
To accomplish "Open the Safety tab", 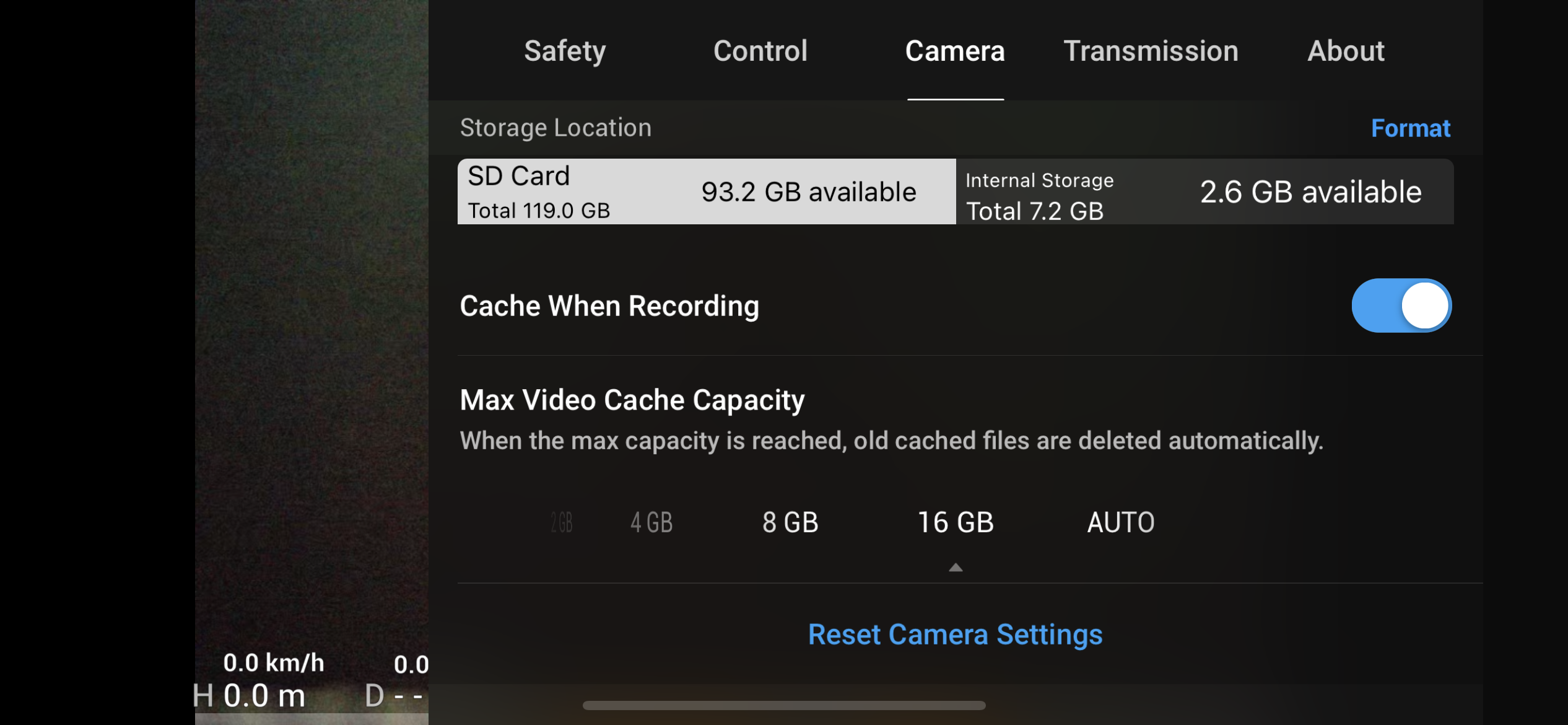I will 565,51.
